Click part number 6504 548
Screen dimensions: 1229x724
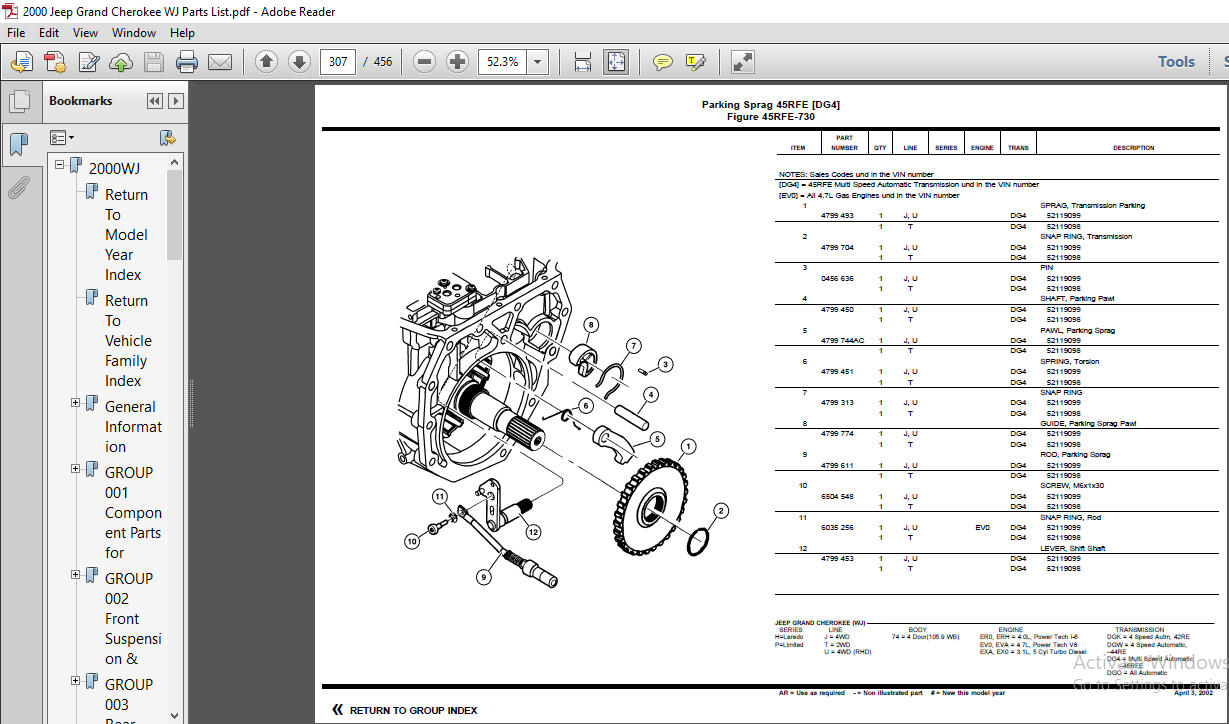click(x=837, y=496)
